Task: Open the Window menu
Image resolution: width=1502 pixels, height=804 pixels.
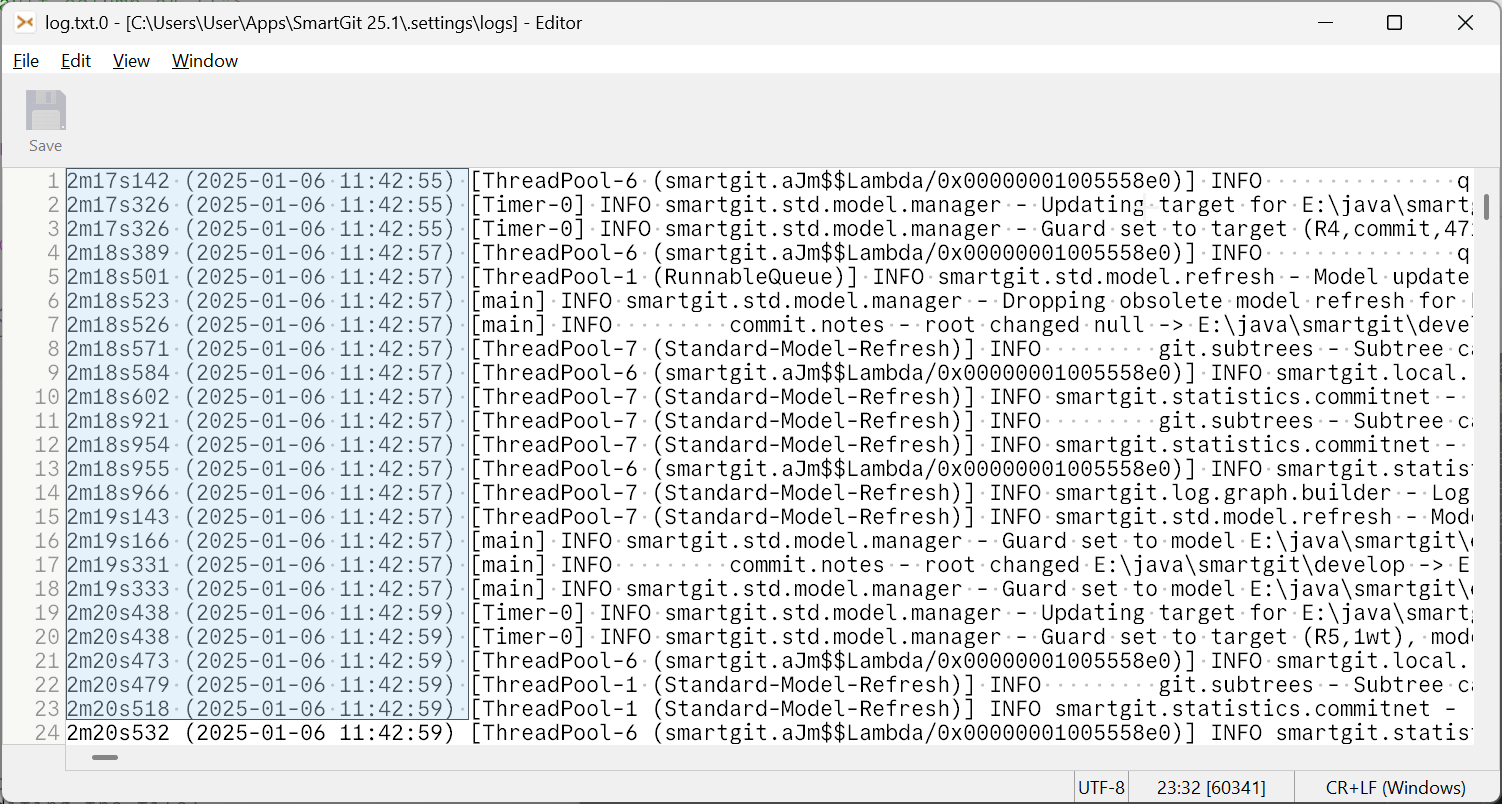Action: tap(204, 61)
